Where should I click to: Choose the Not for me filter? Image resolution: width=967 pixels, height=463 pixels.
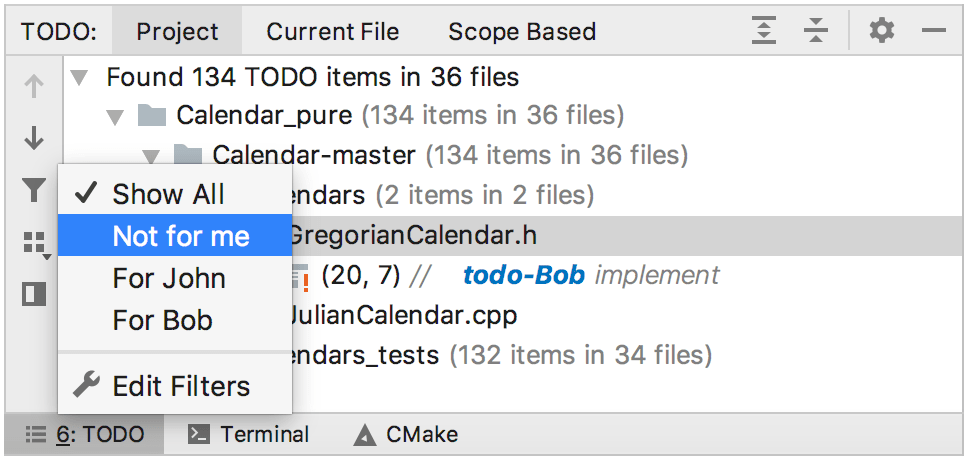180,236
